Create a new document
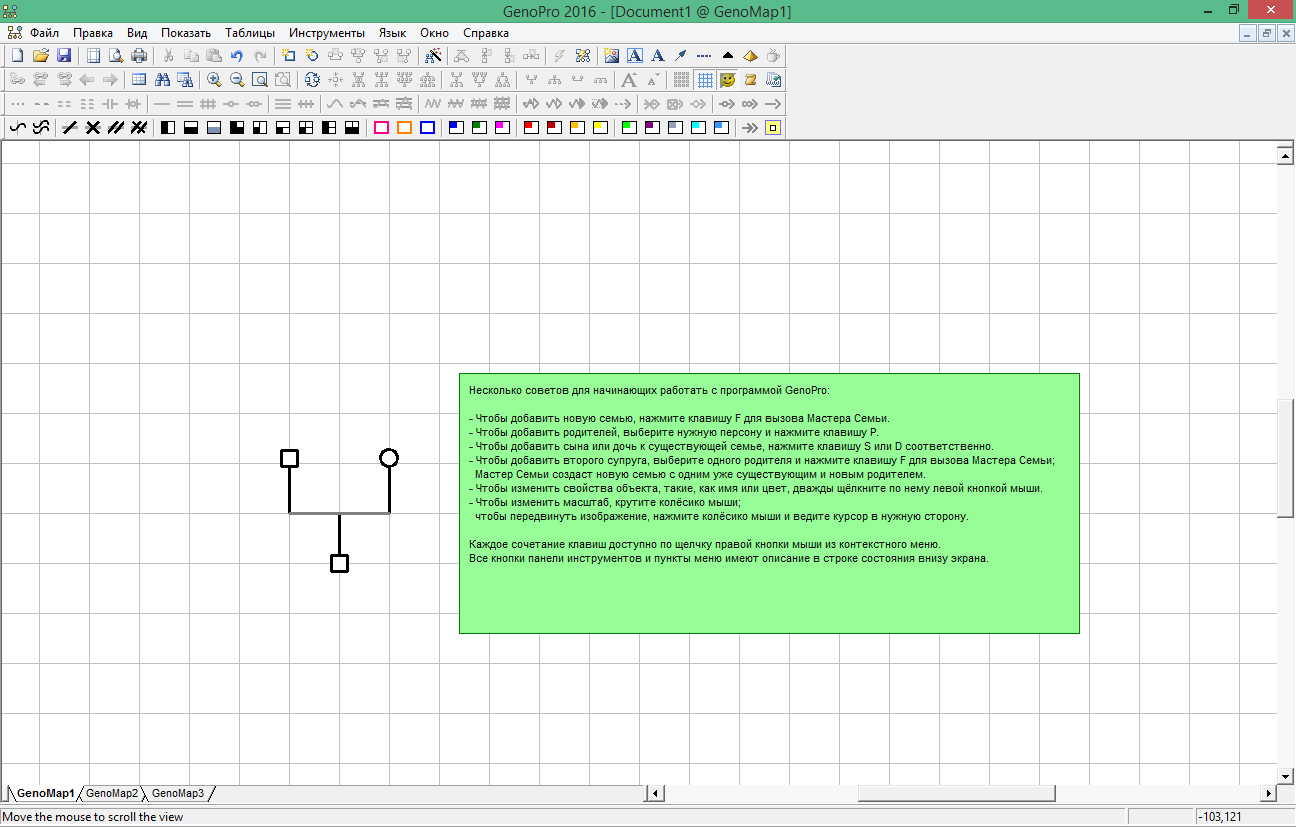The width and height of the screenshot is (1296, 827). [x=17, y=56]
